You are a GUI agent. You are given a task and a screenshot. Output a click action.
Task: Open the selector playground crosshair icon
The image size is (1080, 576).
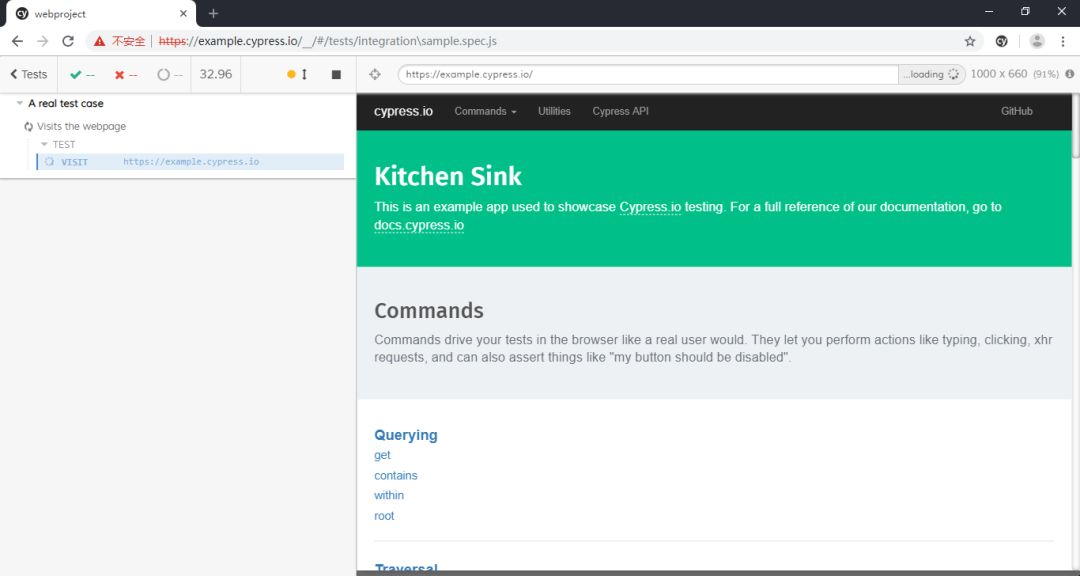click(375, 74)
